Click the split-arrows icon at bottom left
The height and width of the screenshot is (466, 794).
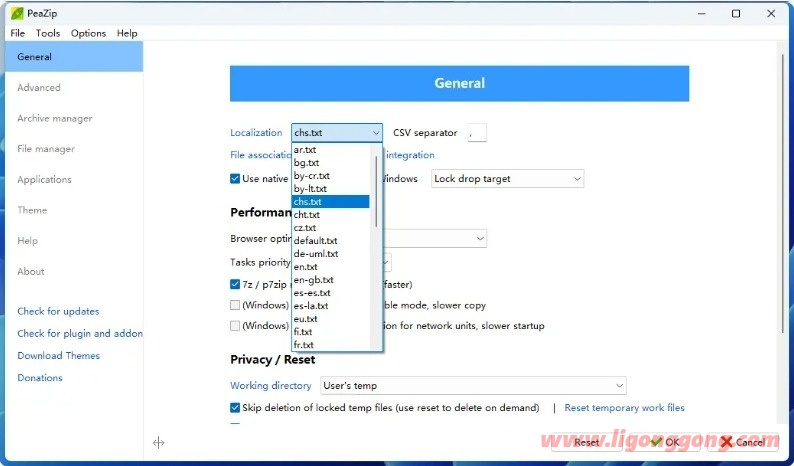coord(158,443)
